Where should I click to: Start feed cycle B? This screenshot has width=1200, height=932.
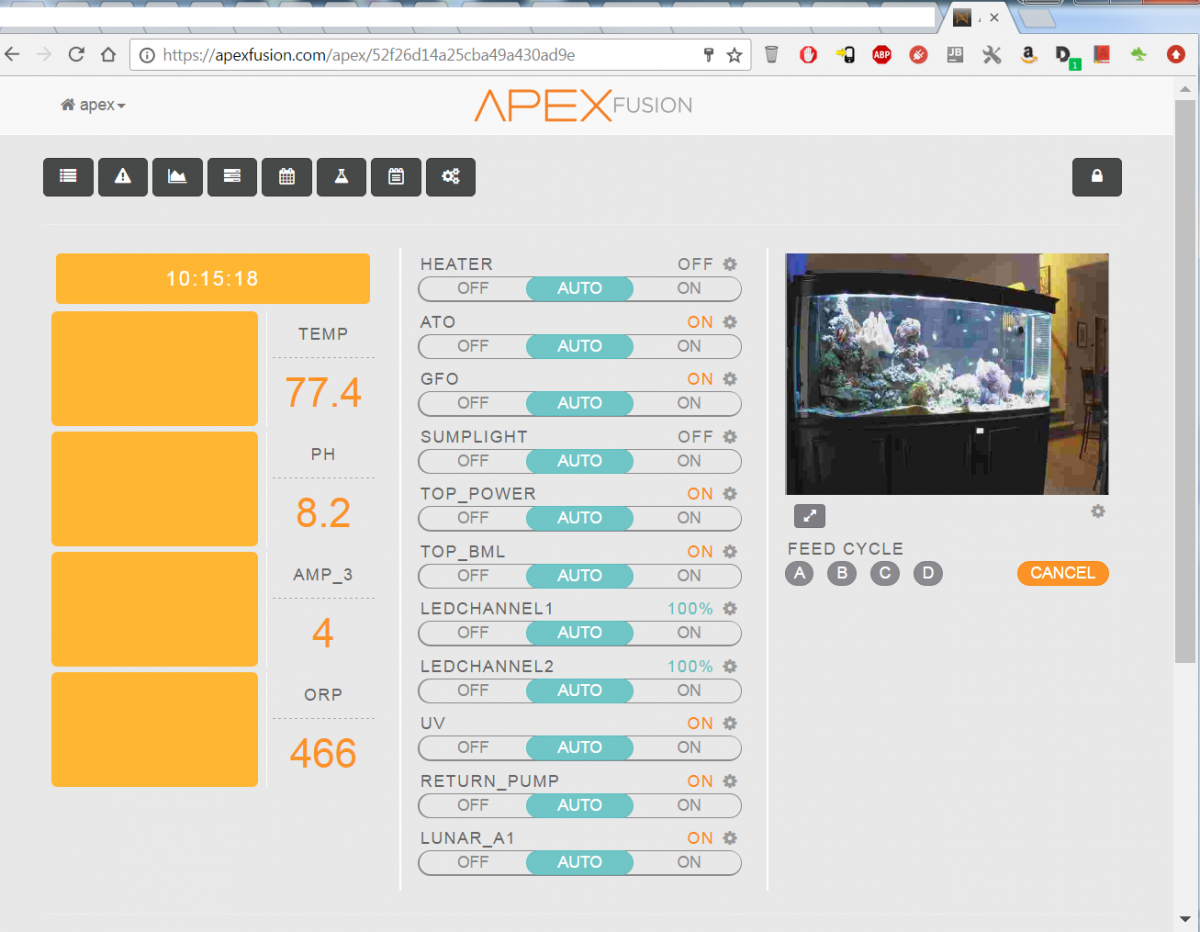pos(842,573)
